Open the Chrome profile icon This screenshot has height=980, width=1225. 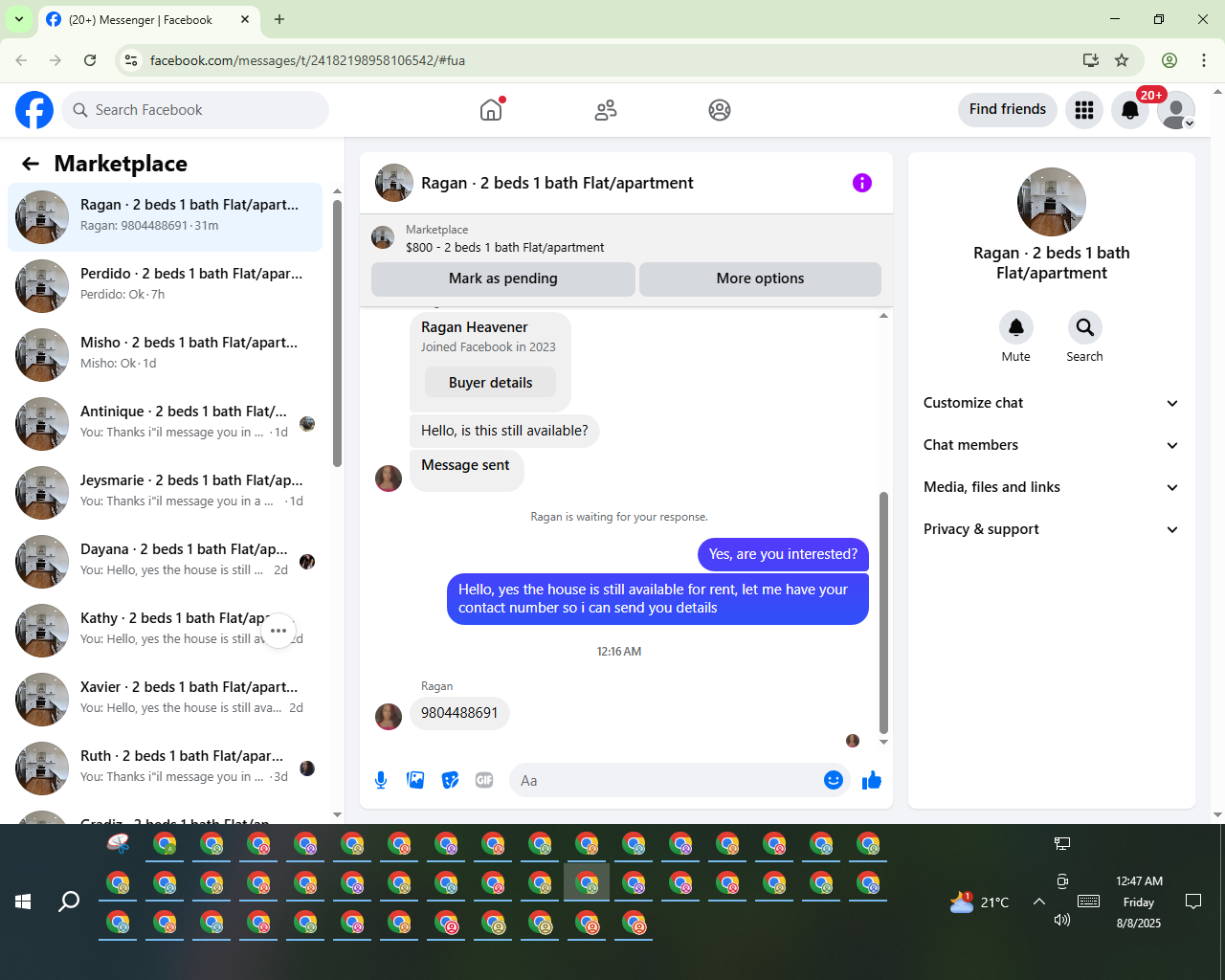click(1169, 60)
